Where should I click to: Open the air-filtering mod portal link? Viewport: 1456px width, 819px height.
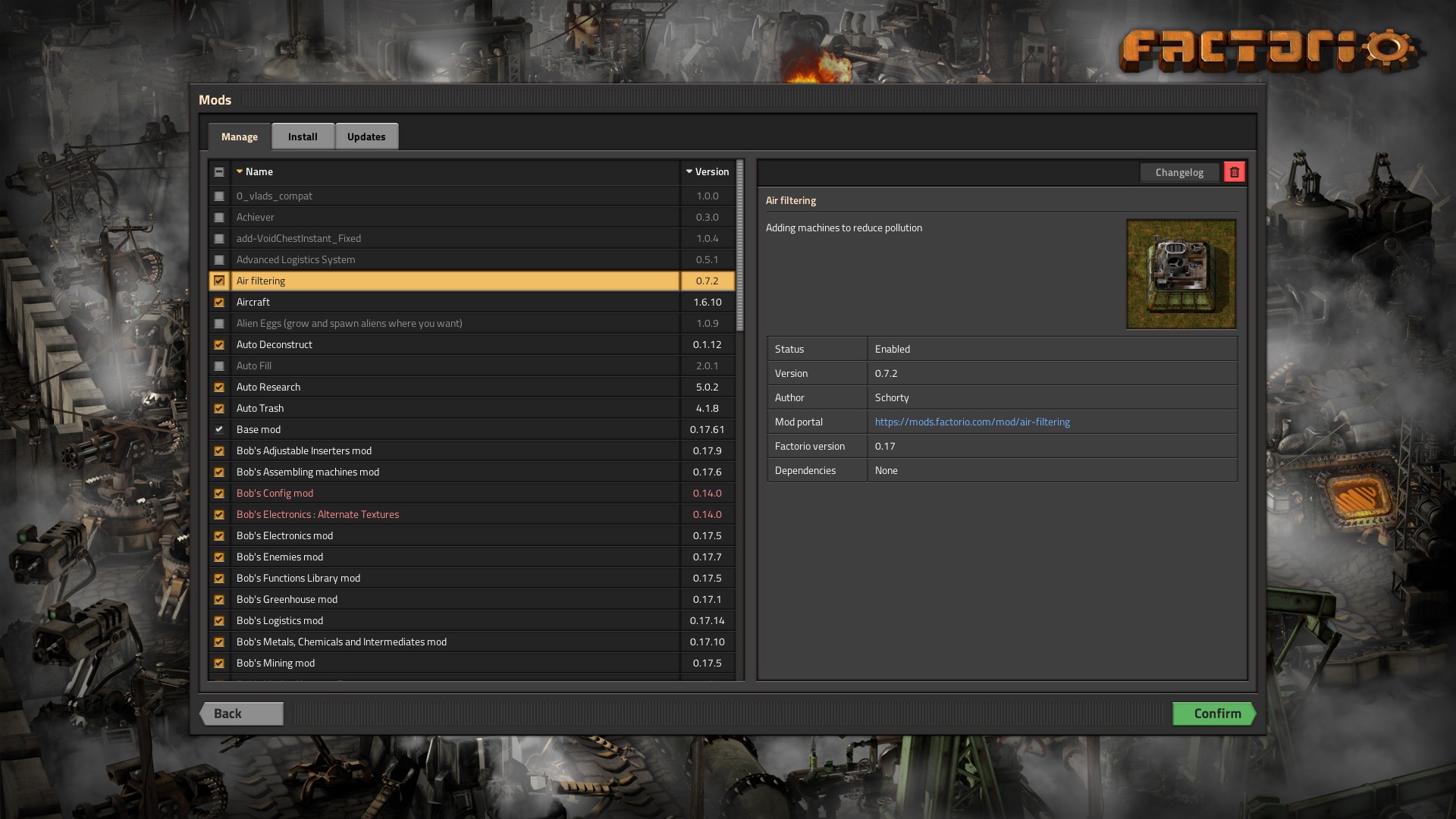coord(972,422)
